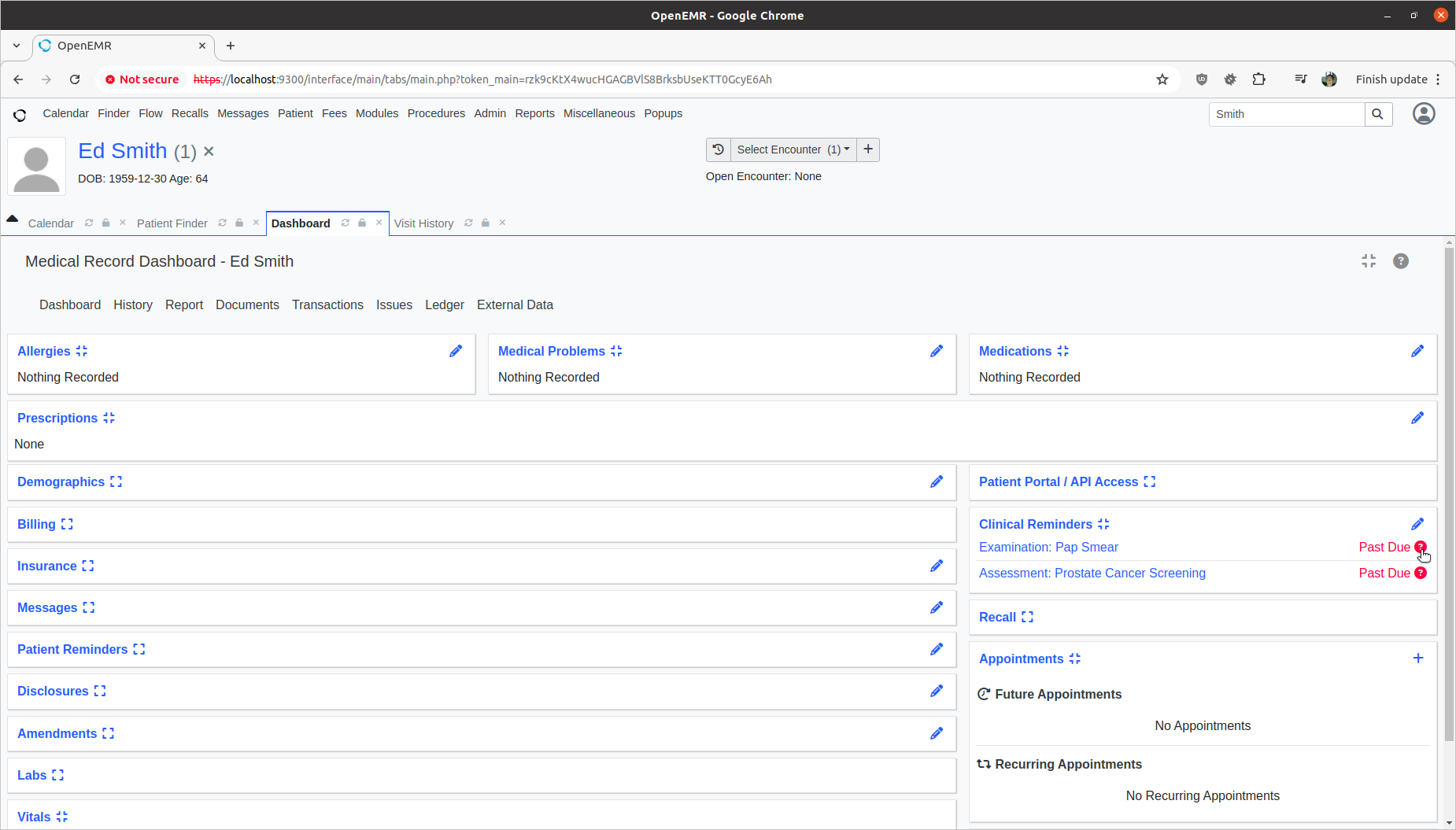Open encounter history clock icon

[718, 149]
